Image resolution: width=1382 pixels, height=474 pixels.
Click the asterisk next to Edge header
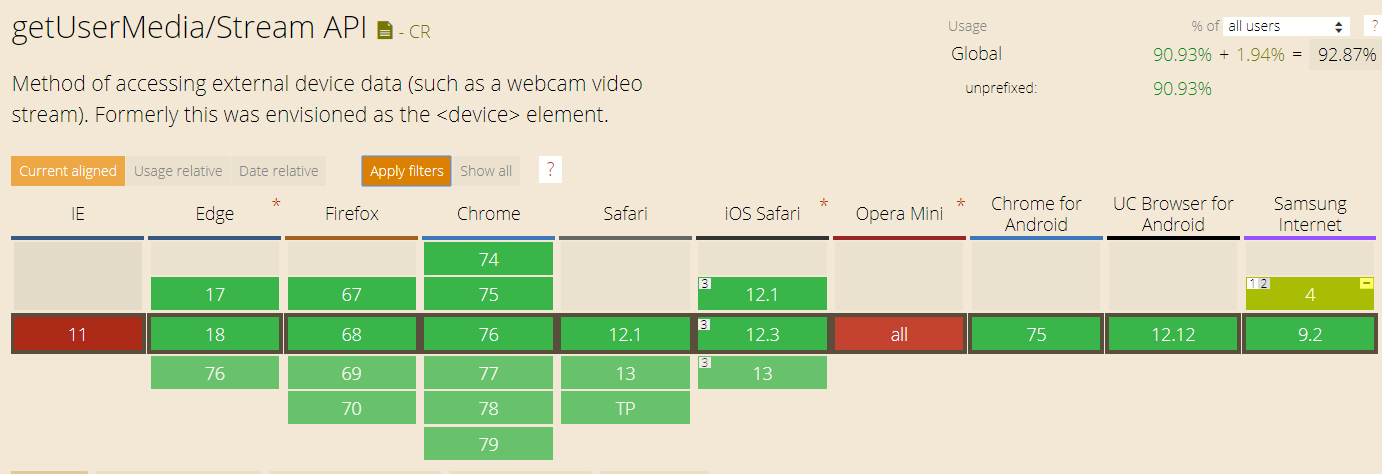point(276,204)
